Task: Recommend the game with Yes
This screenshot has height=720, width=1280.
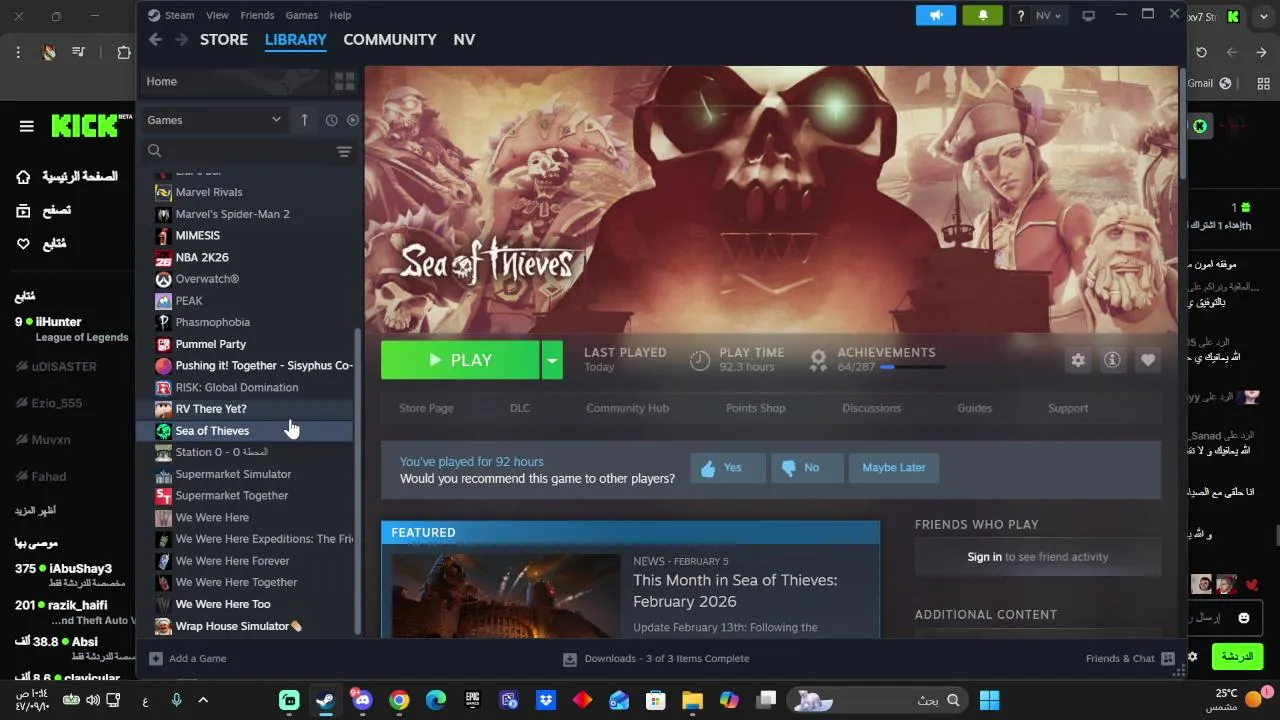Action: pos(728,468)
